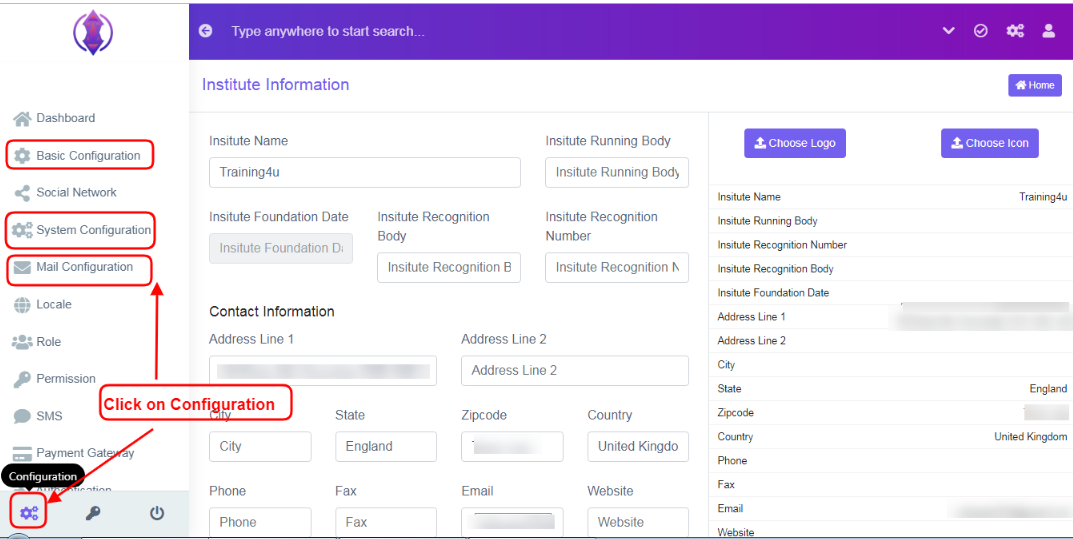Click the Home button
1073x539 pixels.
1035,86
